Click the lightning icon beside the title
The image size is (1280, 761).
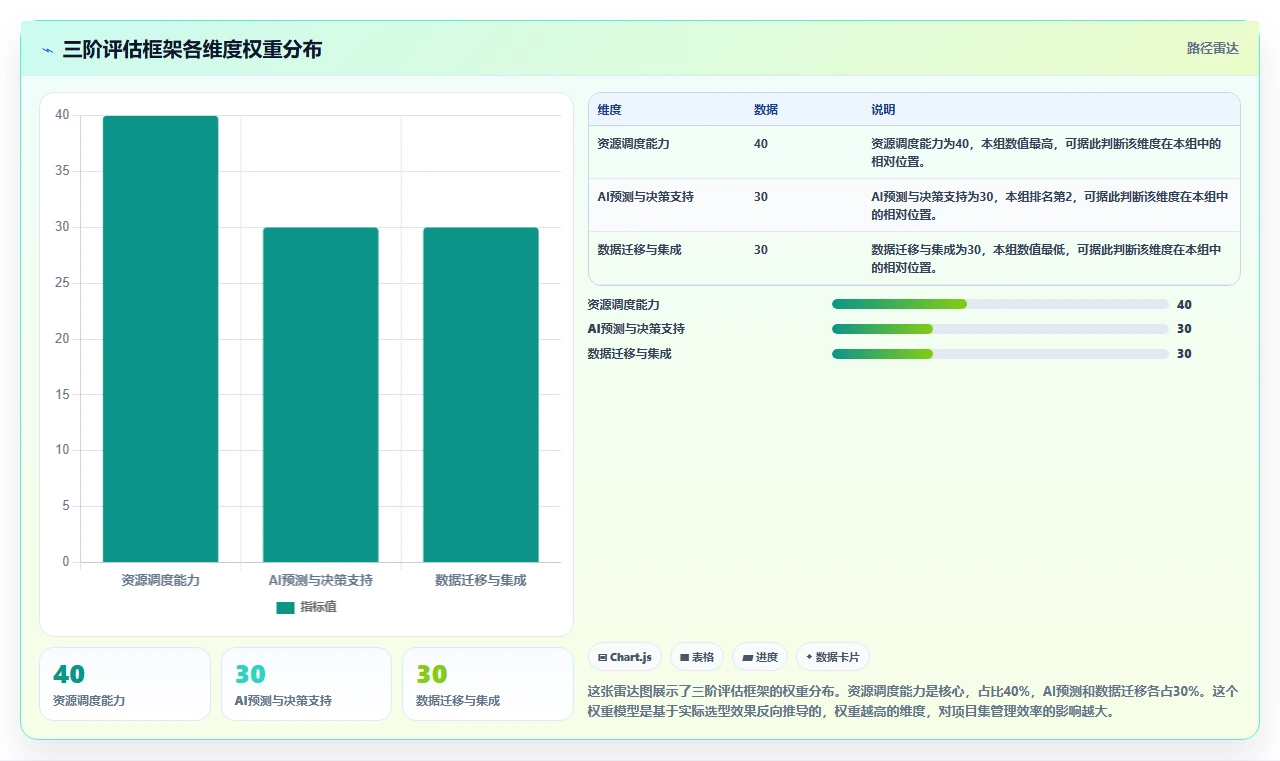click(x=48, y=50)
